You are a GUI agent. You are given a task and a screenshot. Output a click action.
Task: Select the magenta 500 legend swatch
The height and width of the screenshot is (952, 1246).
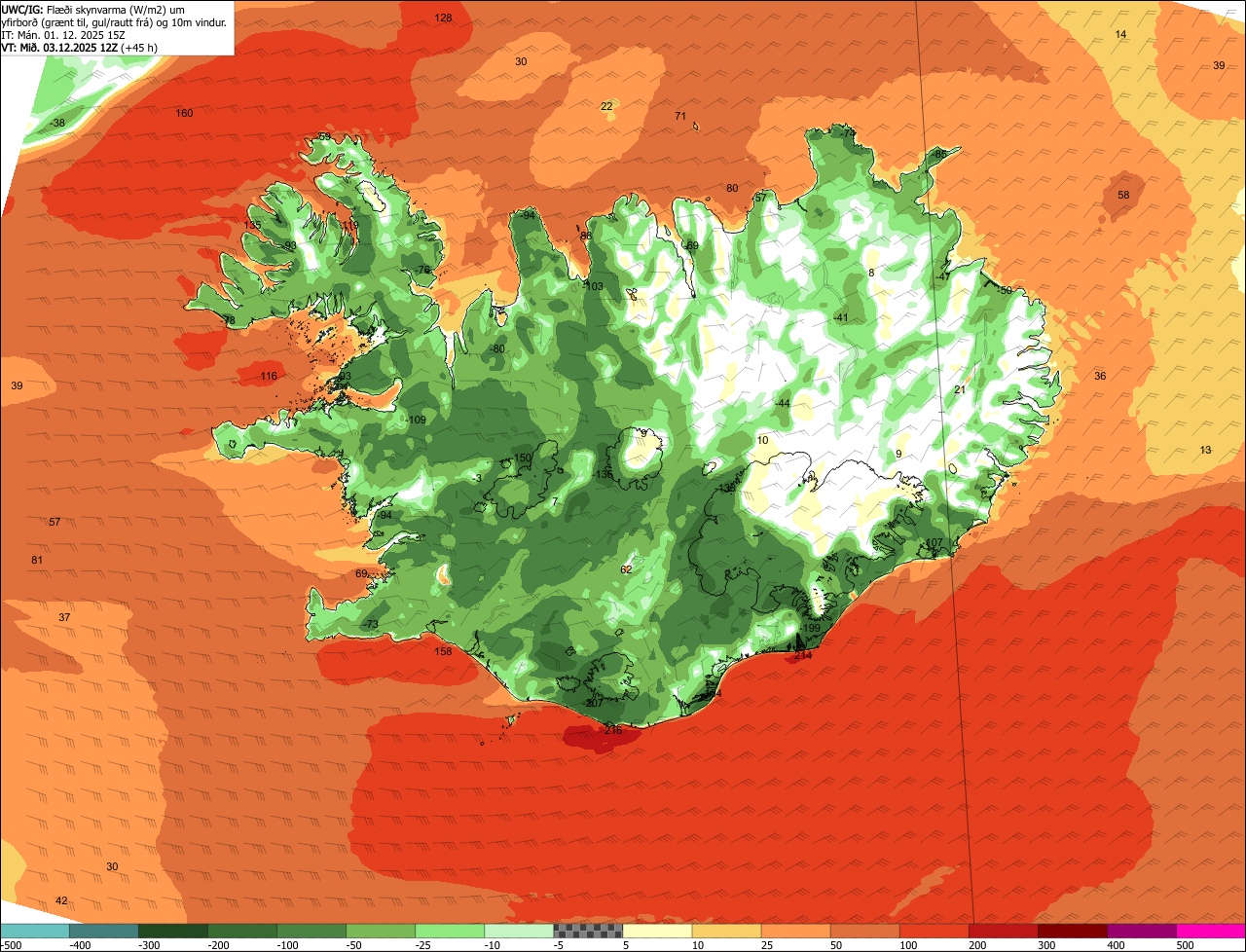pos(1211,932)
